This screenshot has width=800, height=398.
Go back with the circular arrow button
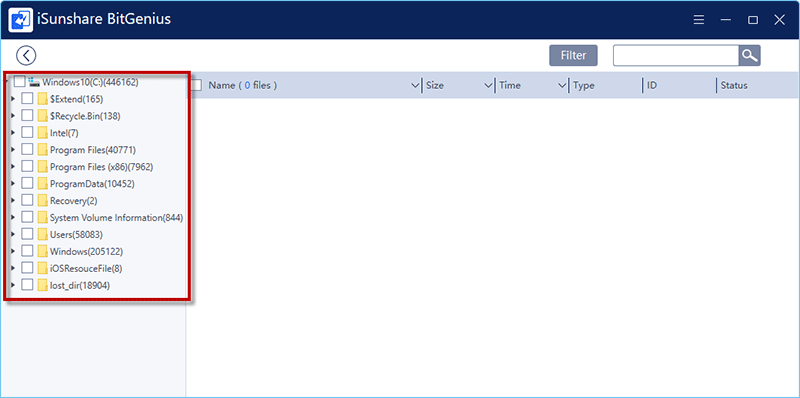tap(26, 55)
